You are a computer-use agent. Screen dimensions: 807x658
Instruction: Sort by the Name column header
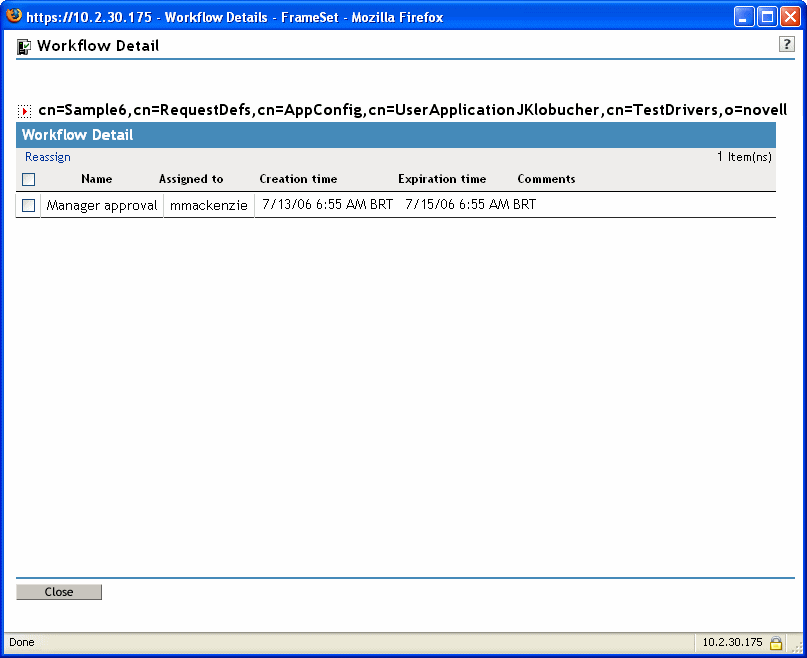click(x=97, y=179)
